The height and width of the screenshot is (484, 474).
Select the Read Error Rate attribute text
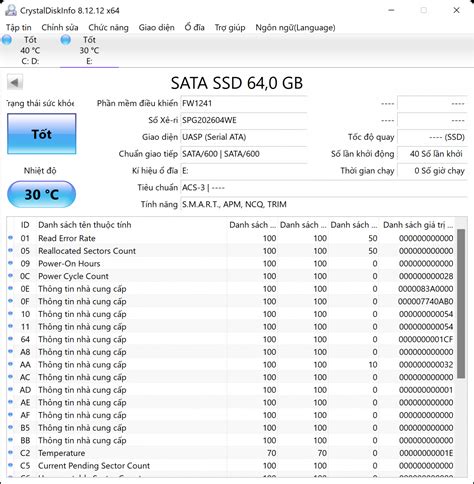67,238
